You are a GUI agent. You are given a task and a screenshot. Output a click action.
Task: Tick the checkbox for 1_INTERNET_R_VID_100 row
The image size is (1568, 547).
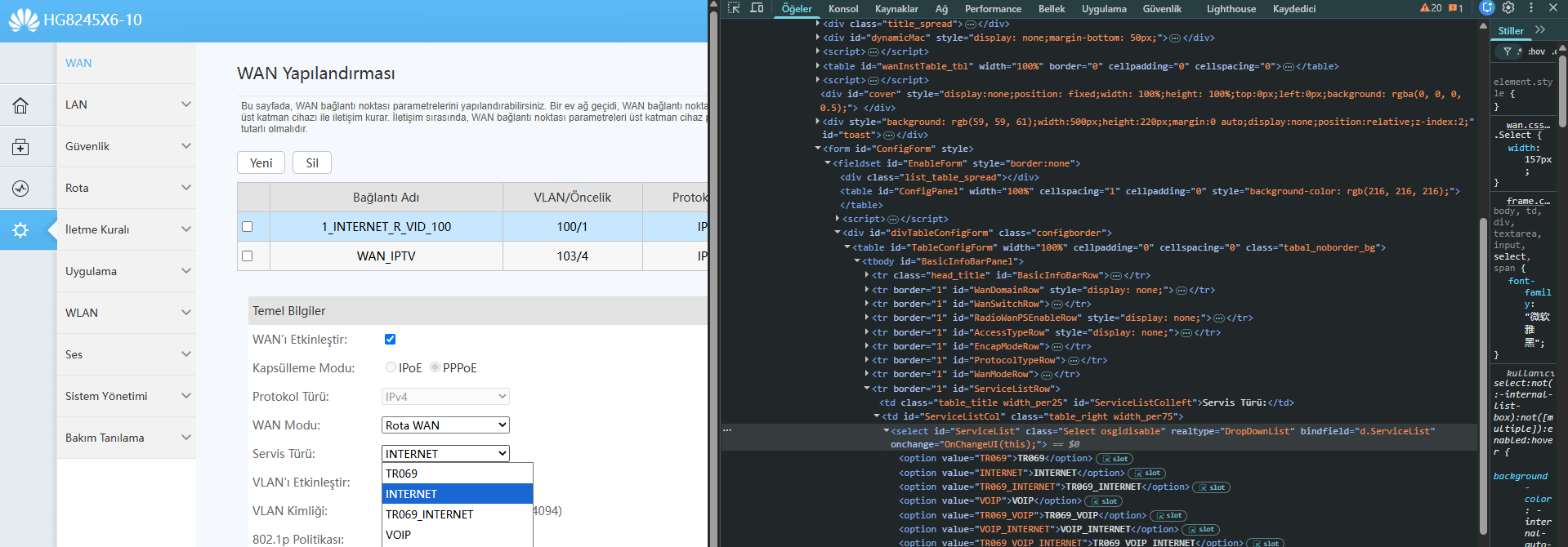click(248, 227)
